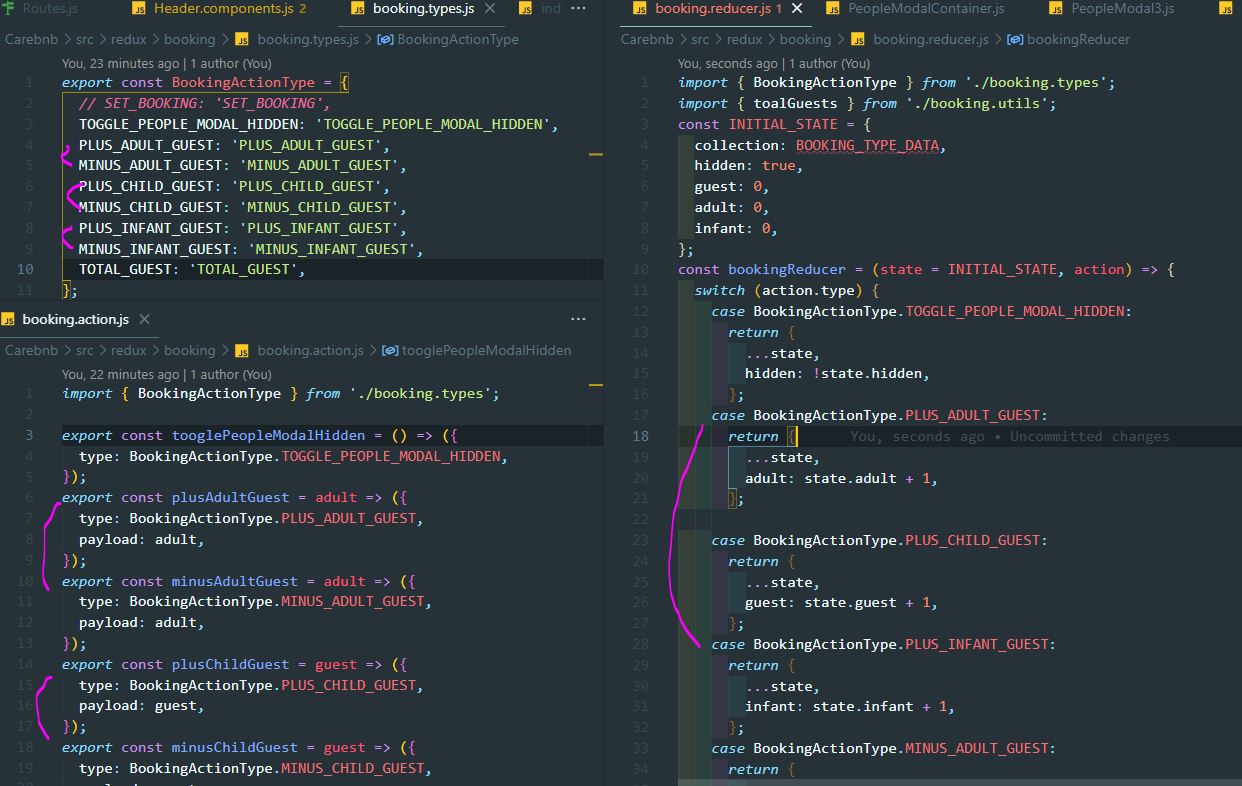
Task: Close the booking.reducer.js tab
Action: pyautogui.click(x=797, y=8)
